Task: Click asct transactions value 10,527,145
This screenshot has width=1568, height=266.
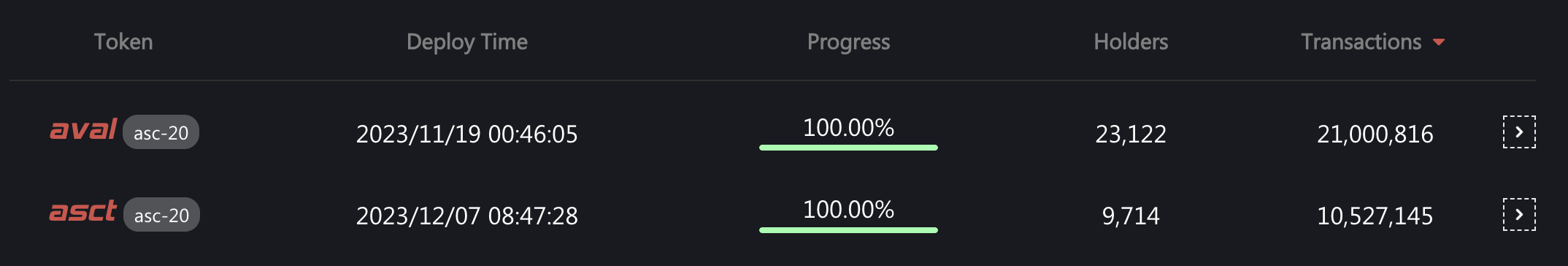Action: click(1375, 216)
